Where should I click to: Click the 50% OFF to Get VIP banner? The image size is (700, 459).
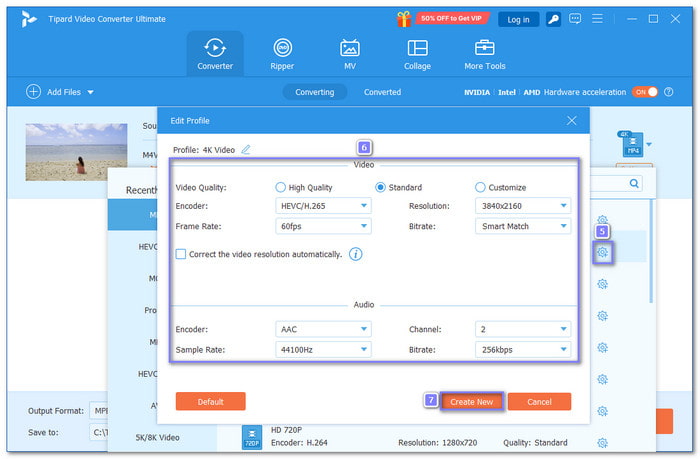[x=452, y=18]
